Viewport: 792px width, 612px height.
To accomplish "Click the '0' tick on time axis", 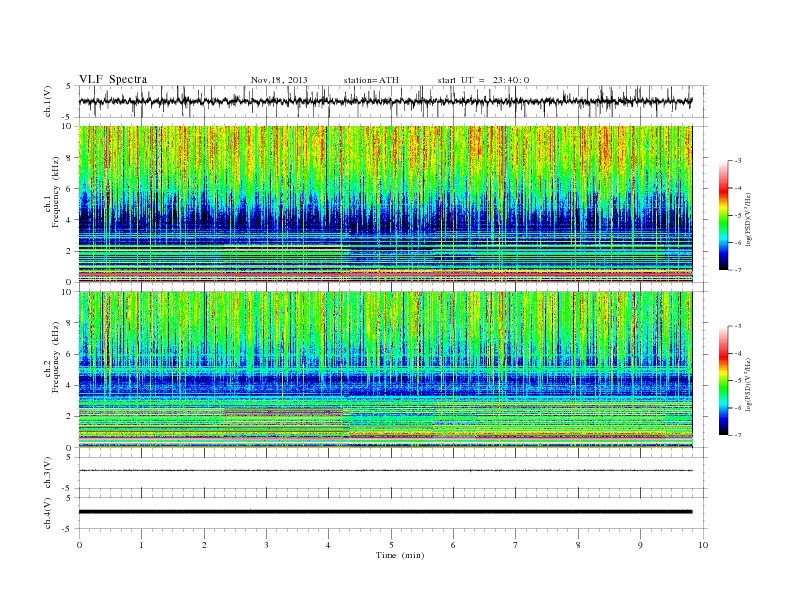I will point(79,545).
